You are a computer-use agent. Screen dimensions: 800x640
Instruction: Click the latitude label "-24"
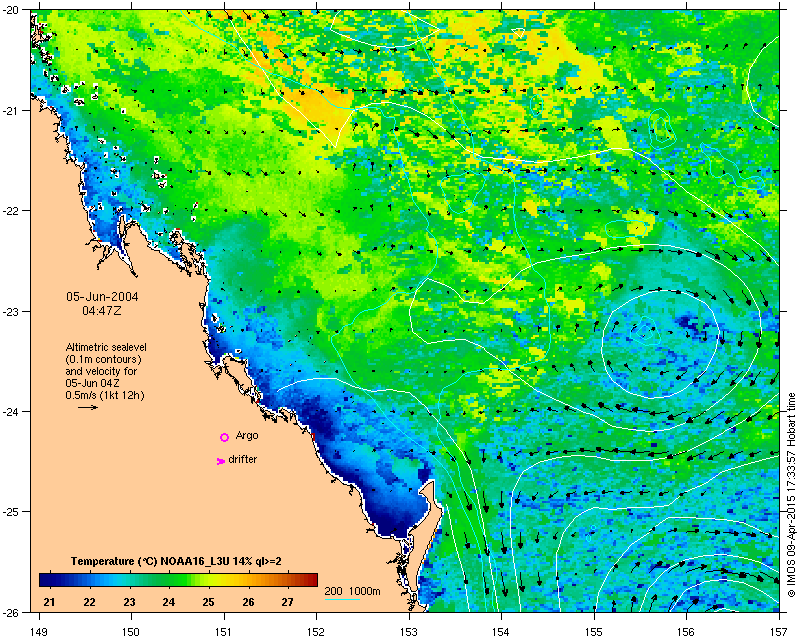click(10, 411)
